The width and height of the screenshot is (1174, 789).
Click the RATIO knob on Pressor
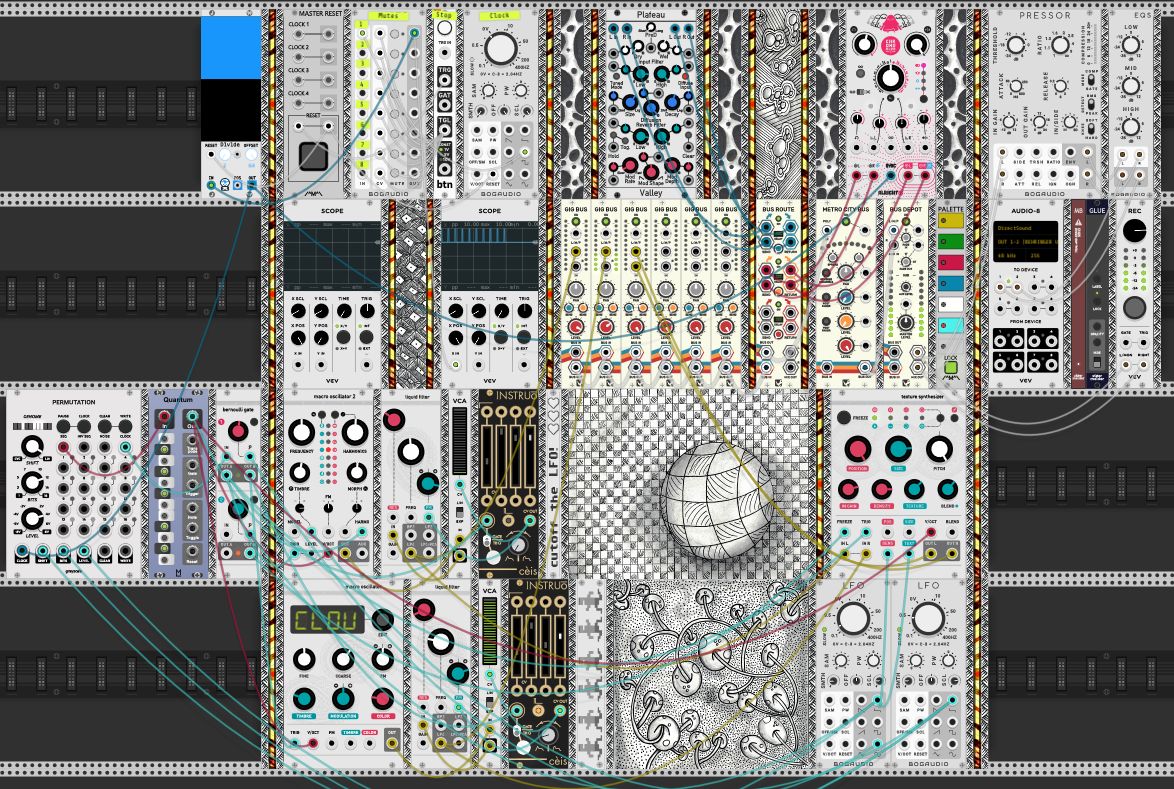click(x=1060, y=45)
